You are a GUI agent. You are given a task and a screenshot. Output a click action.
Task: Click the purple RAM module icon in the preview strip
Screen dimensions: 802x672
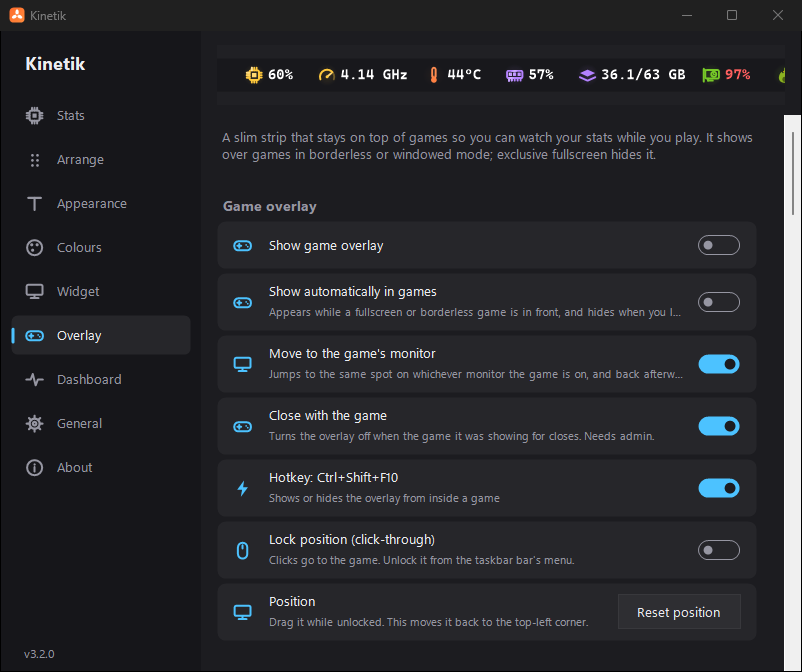[x=515, y=76]
